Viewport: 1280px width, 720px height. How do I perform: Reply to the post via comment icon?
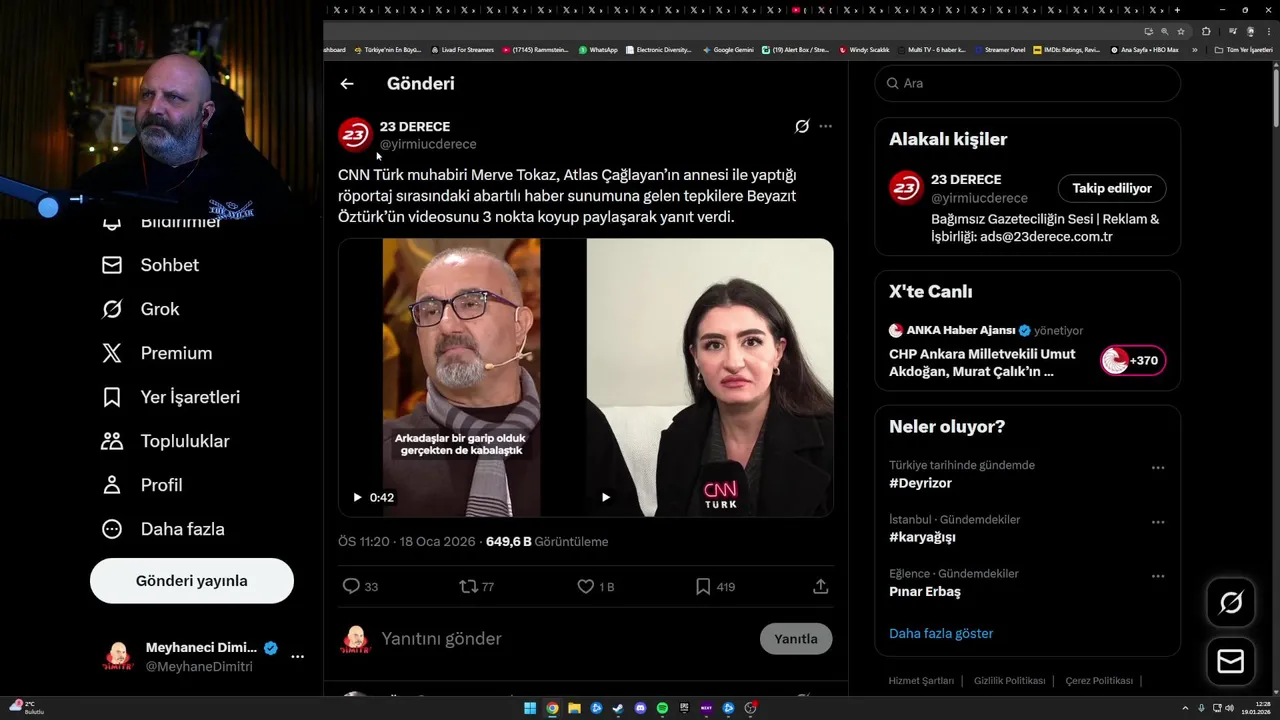[351, 587]
